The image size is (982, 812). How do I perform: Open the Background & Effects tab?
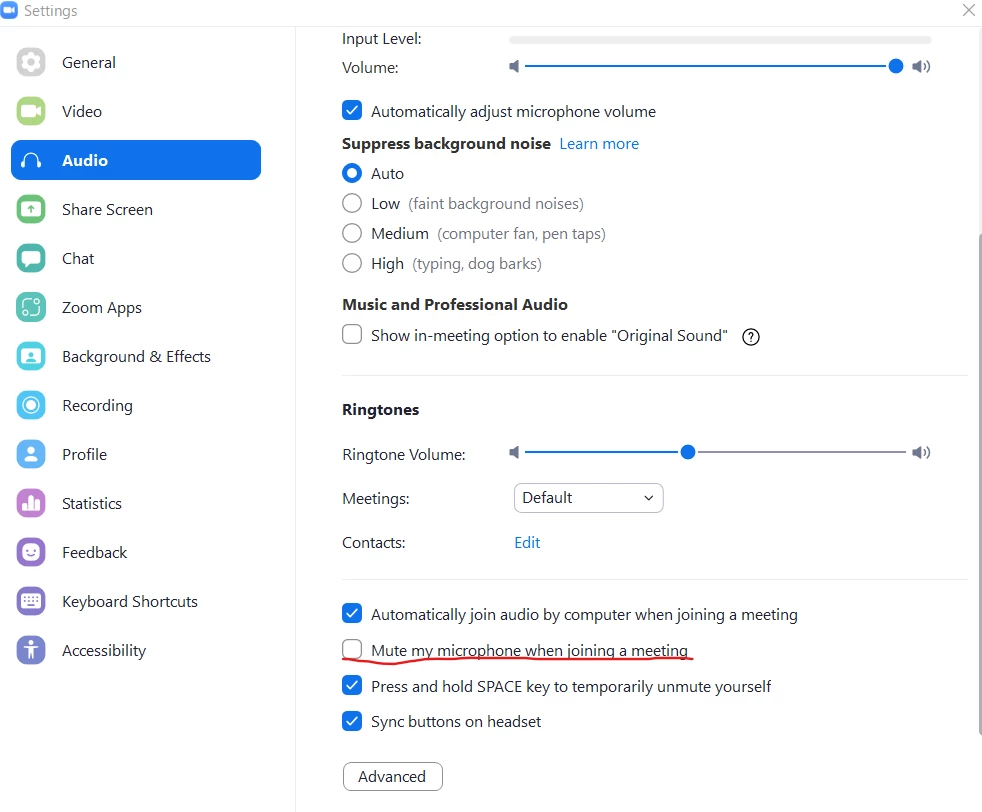click(137, 357)
